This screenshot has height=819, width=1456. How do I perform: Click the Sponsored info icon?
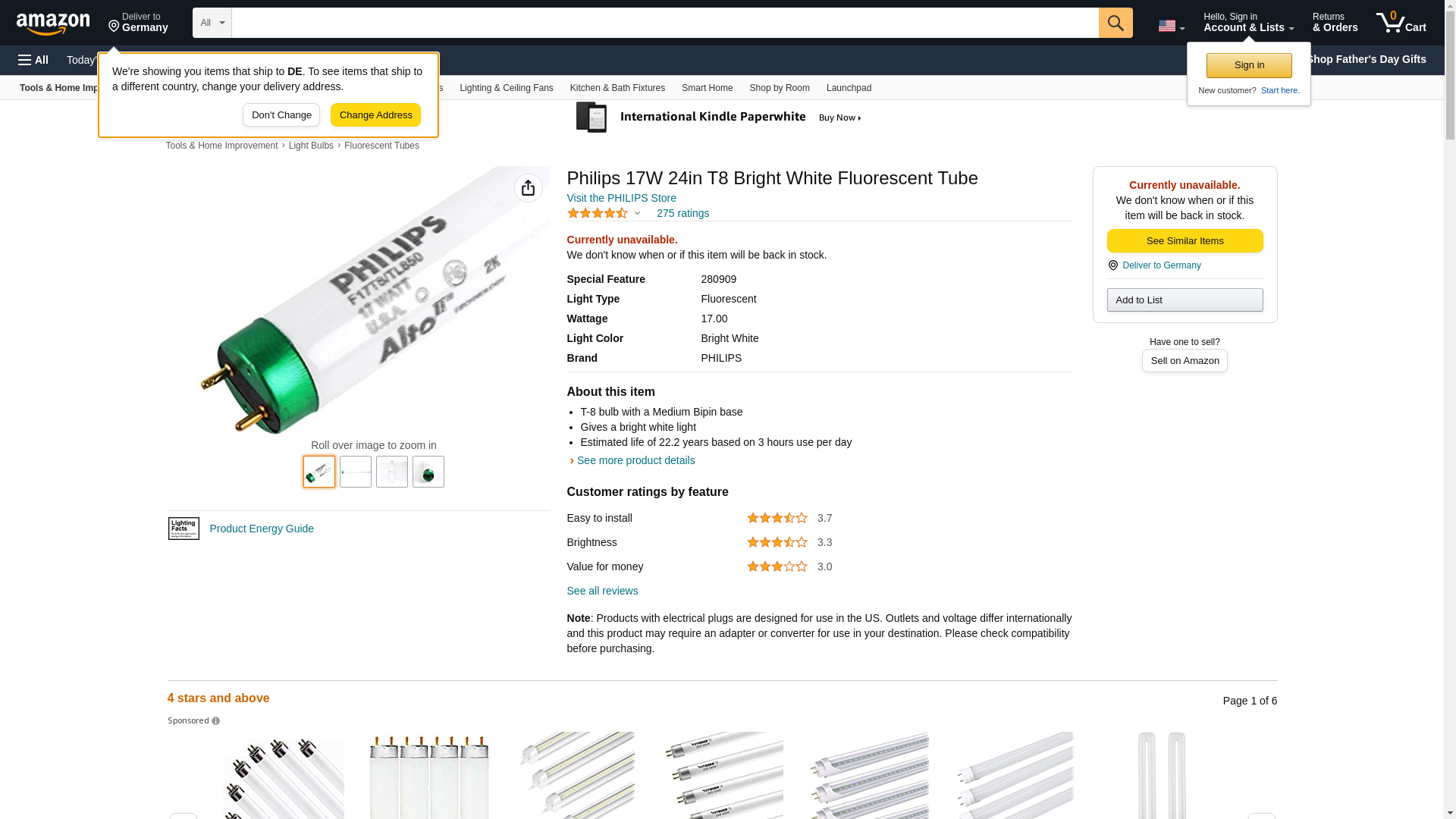[x=215, y=721]
